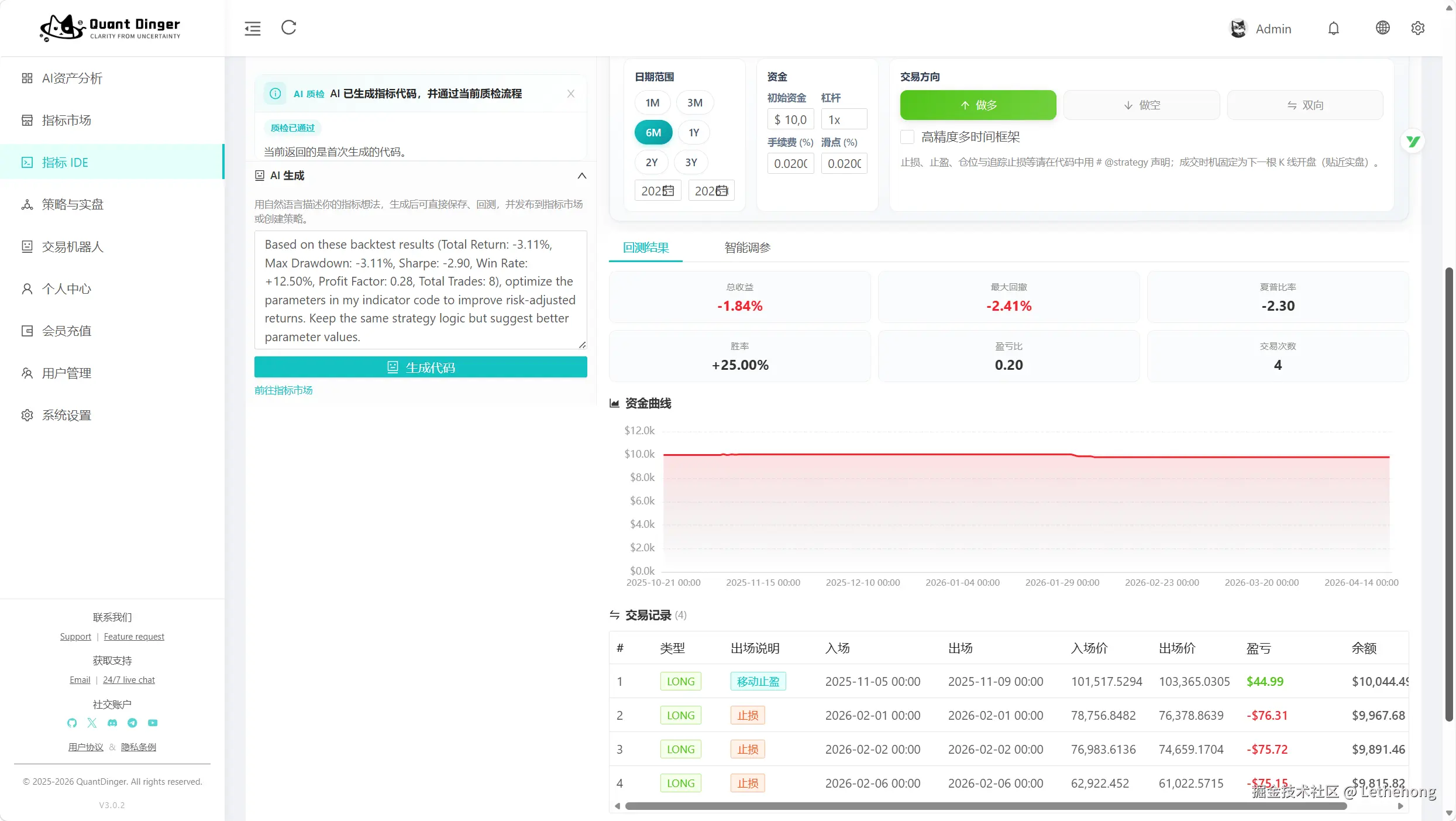Open the notification bell
Screen dimensions: 1456x821
pyautogui.click(x=1333, y=29)
